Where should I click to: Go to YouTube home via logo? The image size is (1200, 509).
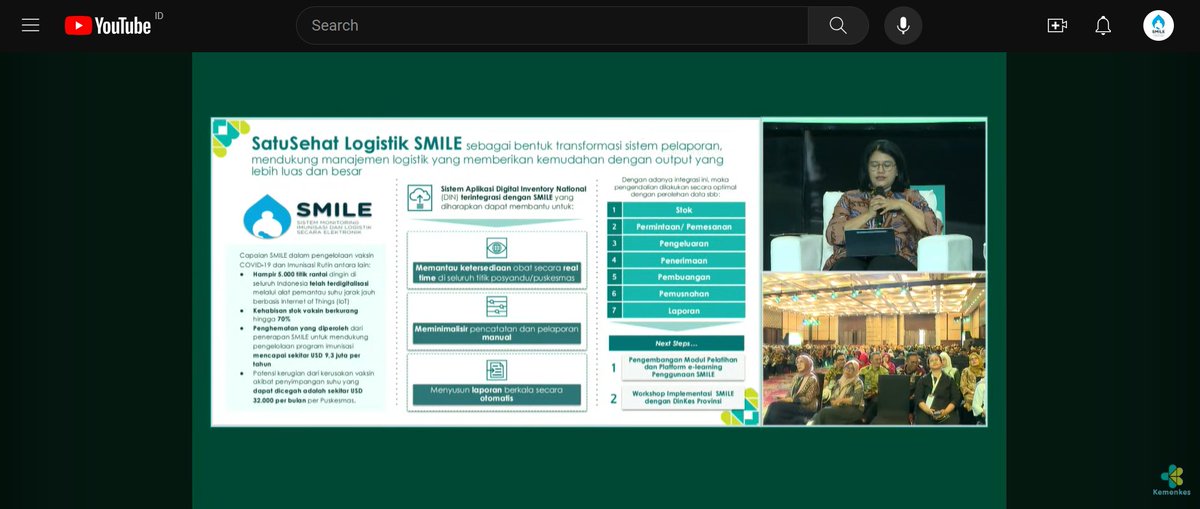(108, 25)
